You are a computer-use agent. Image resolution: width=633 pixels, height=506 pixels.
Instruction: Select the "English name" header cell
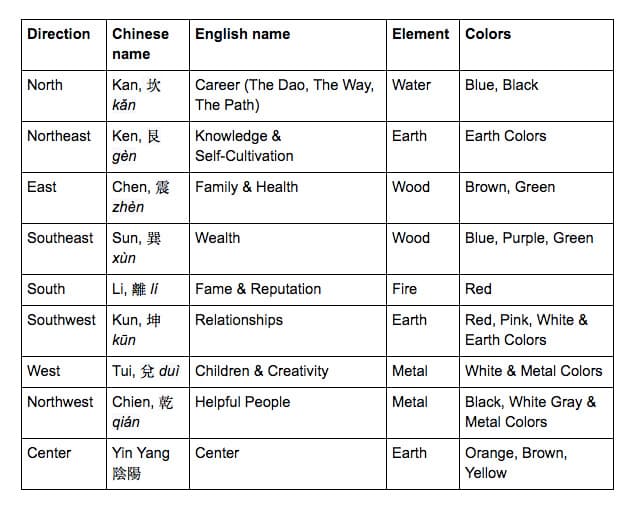tap(243, 34)
